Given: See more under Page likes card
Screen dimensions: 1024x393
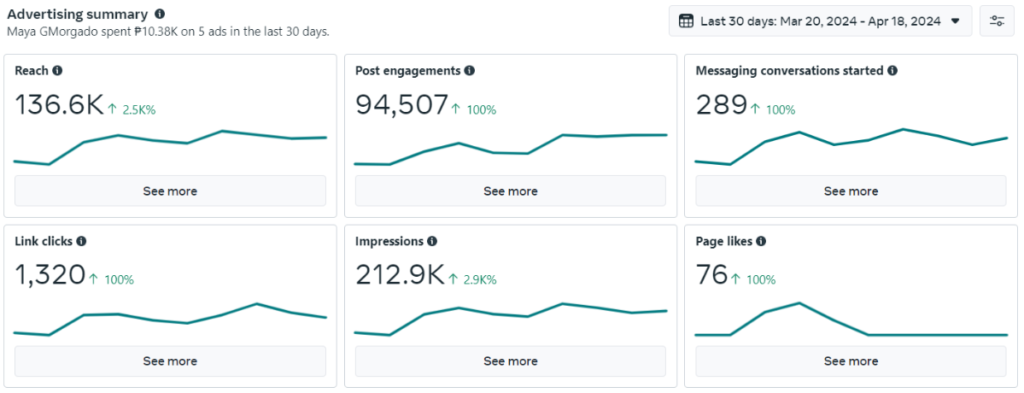Looking at the screenshot, I should [851, 361].
